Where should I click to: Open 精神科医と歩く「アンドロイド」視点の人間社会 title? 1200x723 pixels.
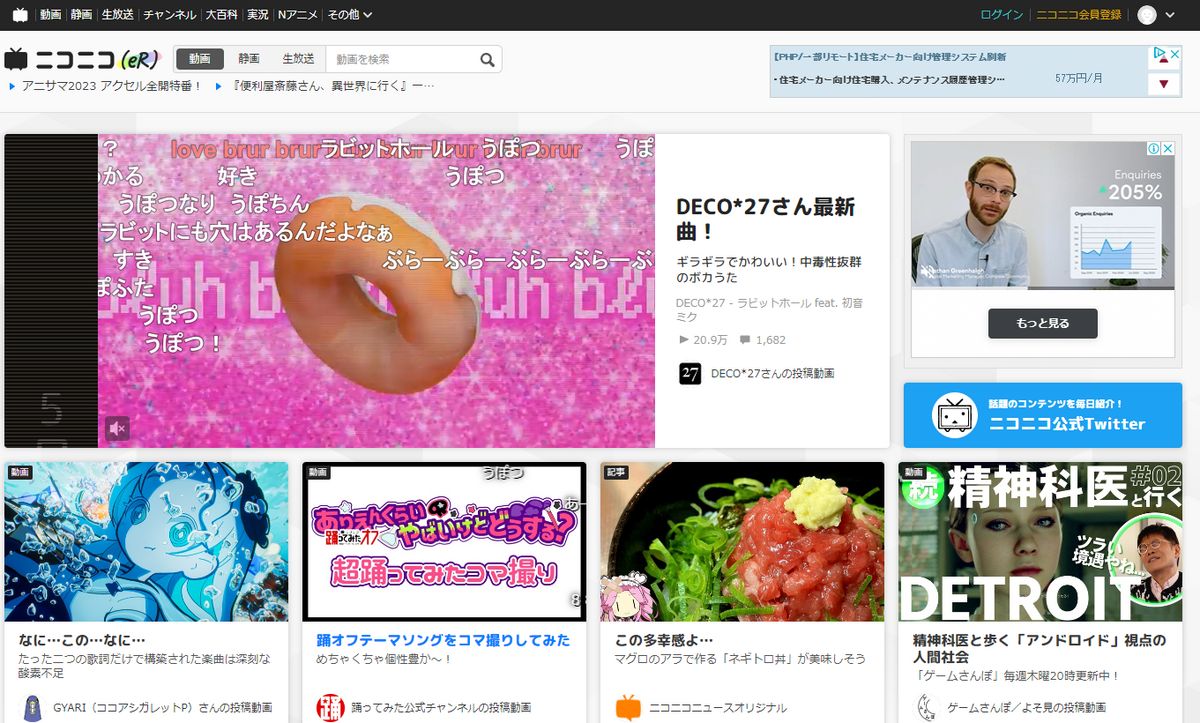tap(1040, 649)
